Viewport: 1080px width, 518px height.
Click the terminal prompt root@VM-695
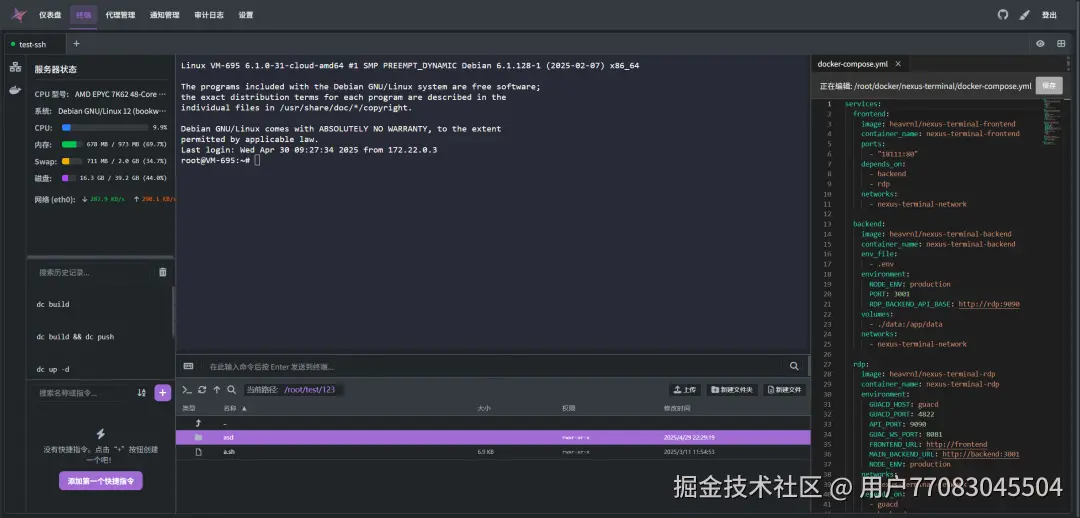click(215, 160)
